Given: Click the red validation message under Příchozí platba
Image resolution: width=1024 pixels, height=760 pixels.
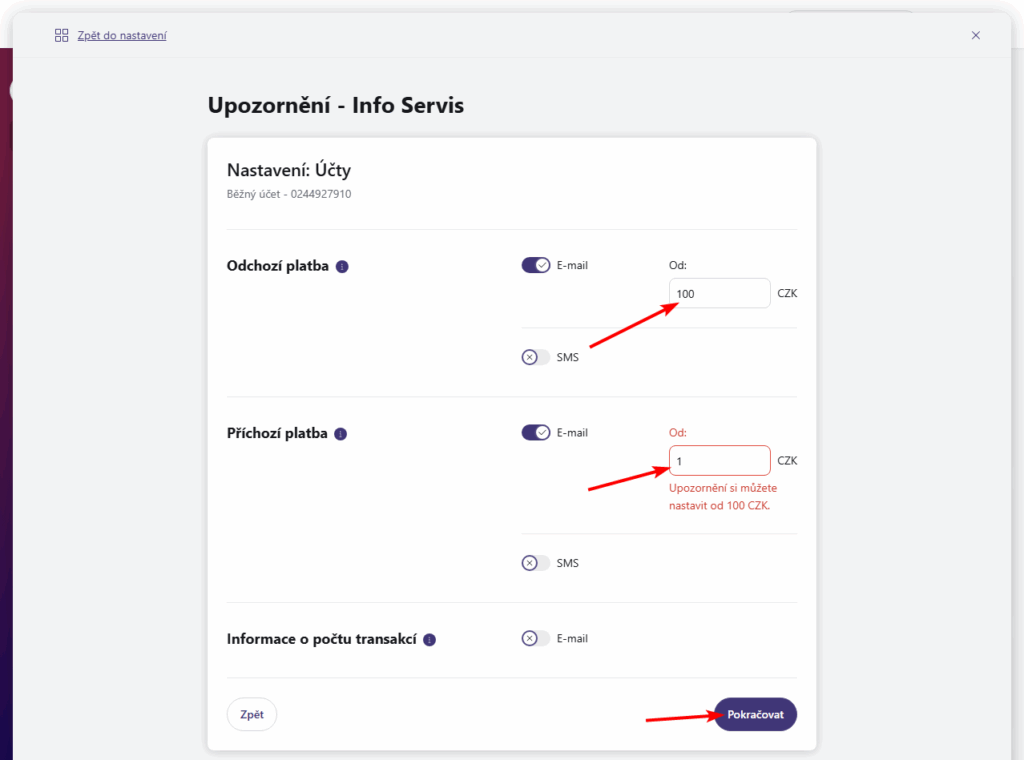Looking at the screenshot, I should pos(723,496).
